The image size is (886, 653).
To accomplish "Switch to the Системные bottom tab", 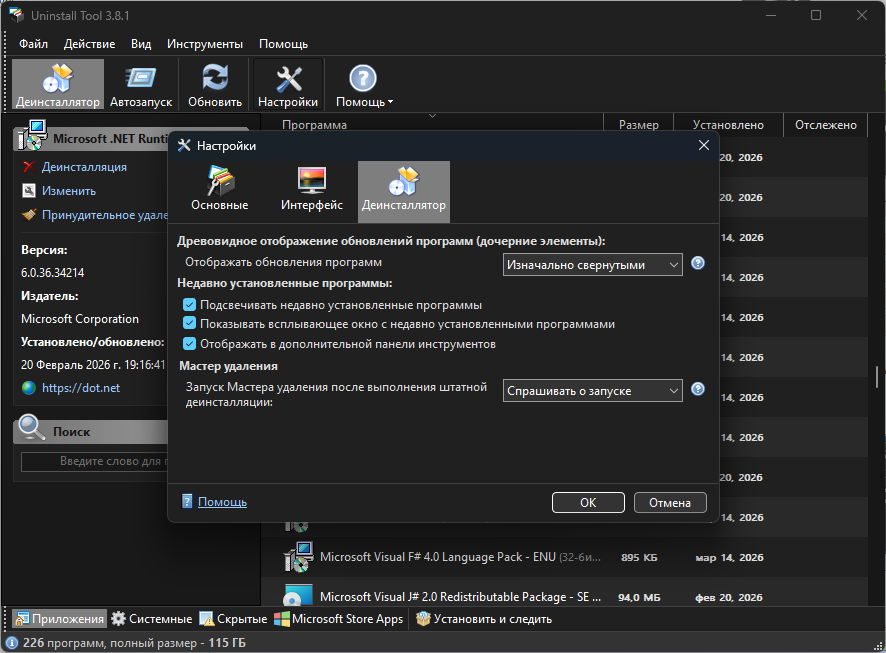I will click(x=152, y=619).
